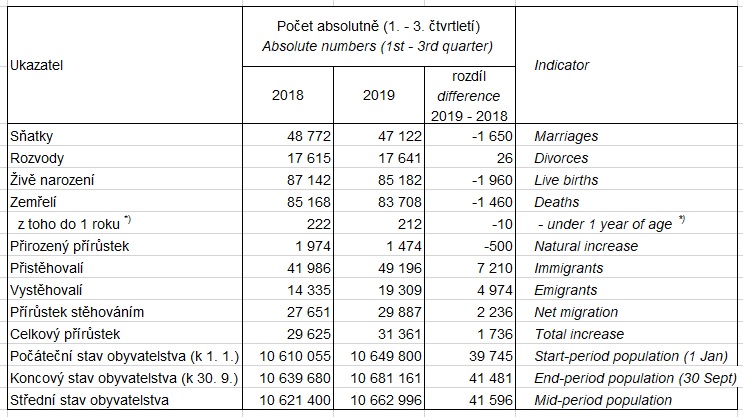Select the rozdíl difference header cell

(470, 95)
